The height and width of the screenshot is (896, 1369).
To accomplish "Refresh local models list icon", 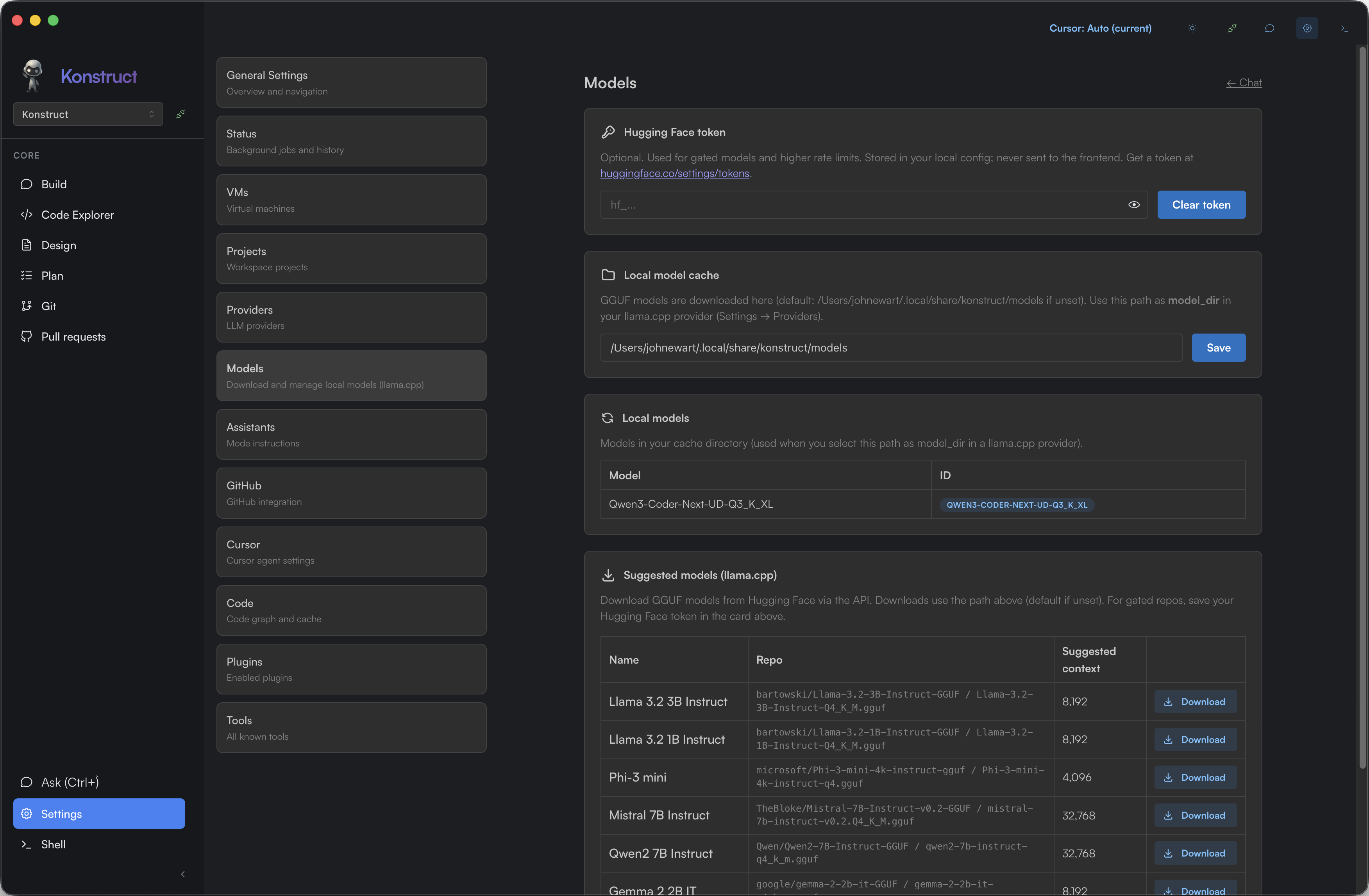I will [608, 418].
